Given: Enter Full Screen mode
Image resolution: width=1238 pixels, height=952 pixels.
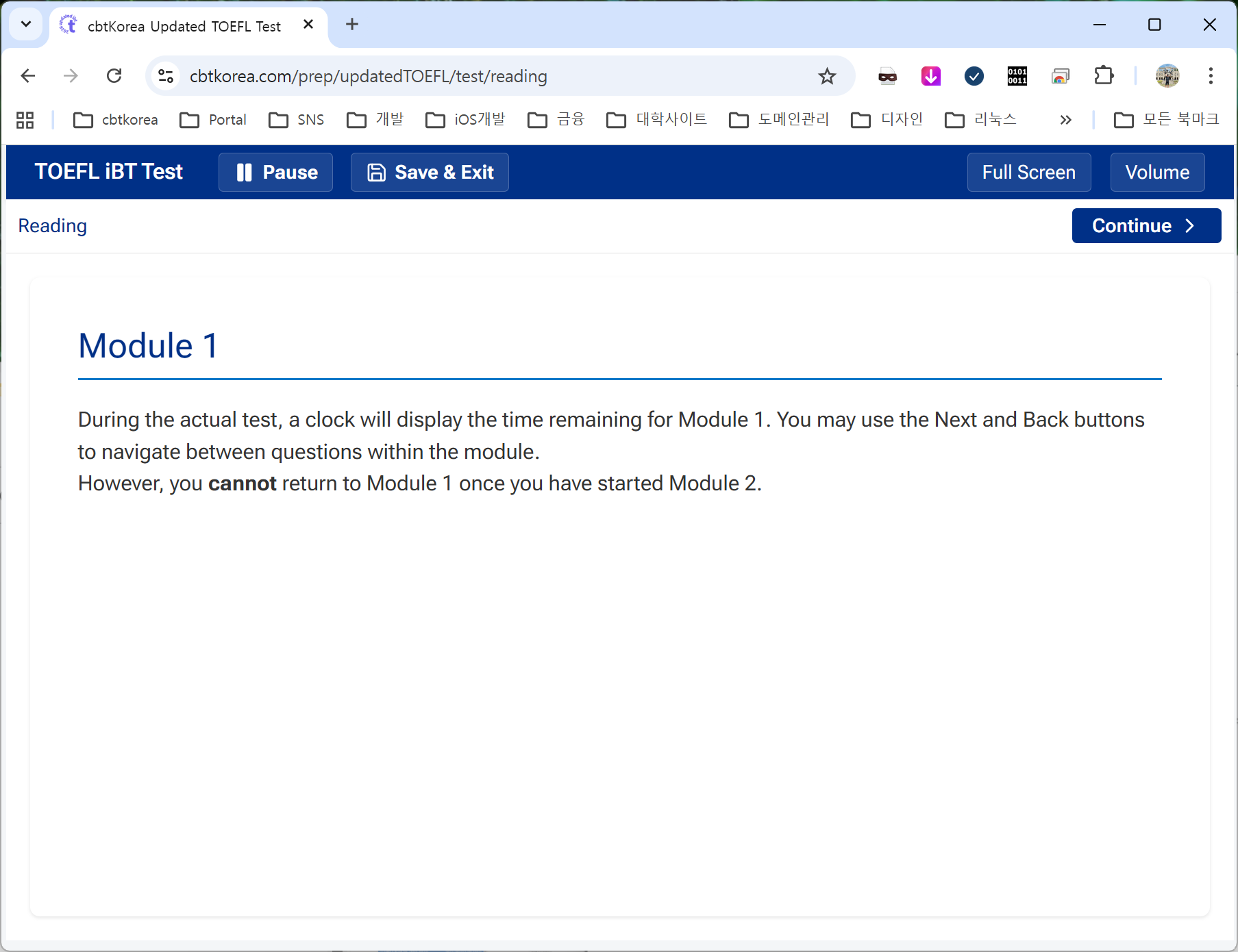Looking at the screenshot, I should click(1028, 172).
